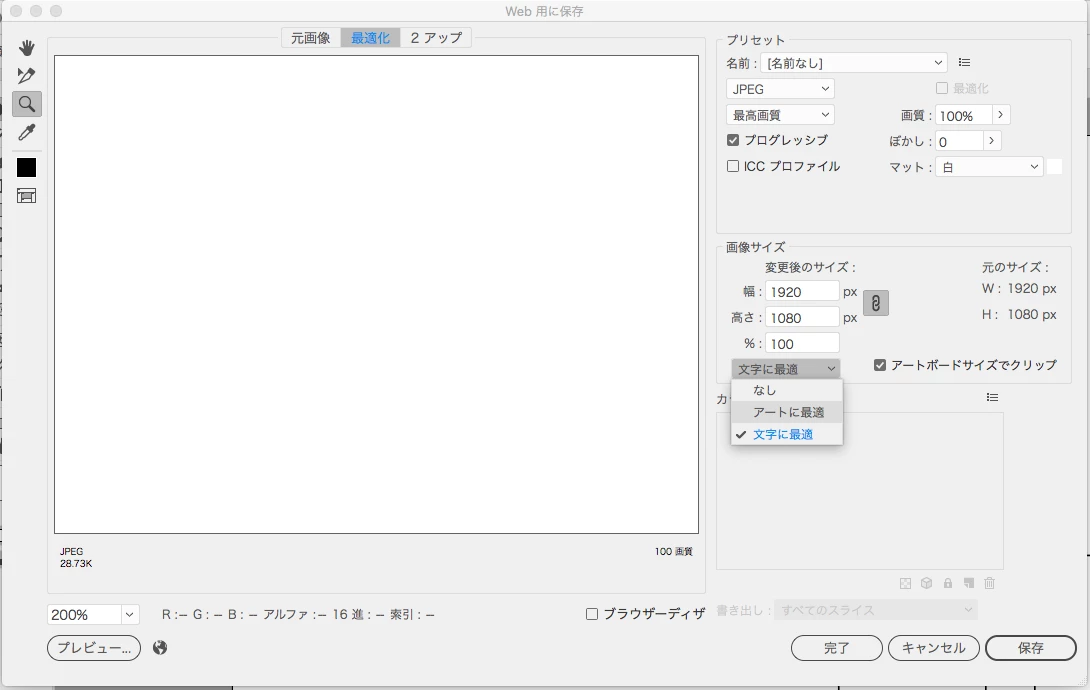Click the constrain proportions link icon

click(x=876, y=303)
